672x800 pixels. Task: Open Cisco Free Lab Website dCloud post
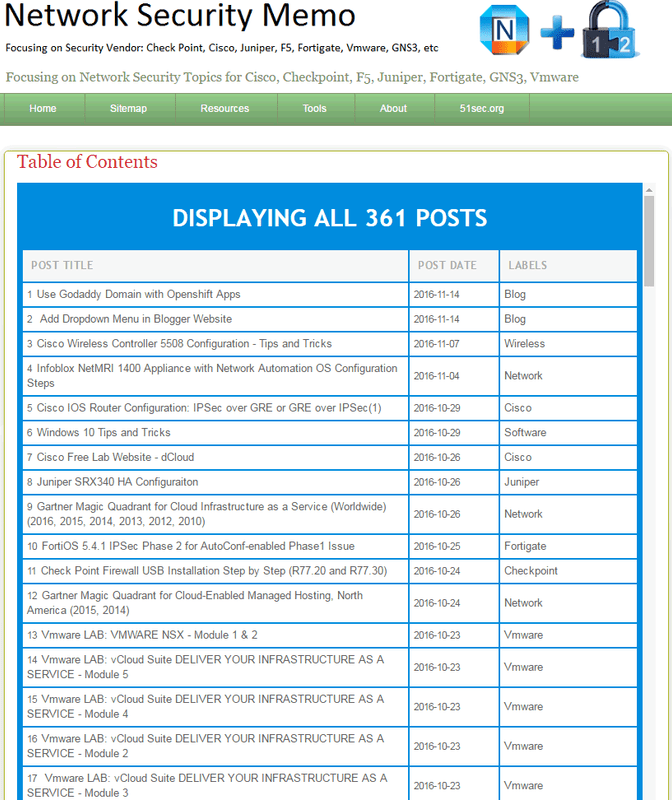(x=115, y=457)
